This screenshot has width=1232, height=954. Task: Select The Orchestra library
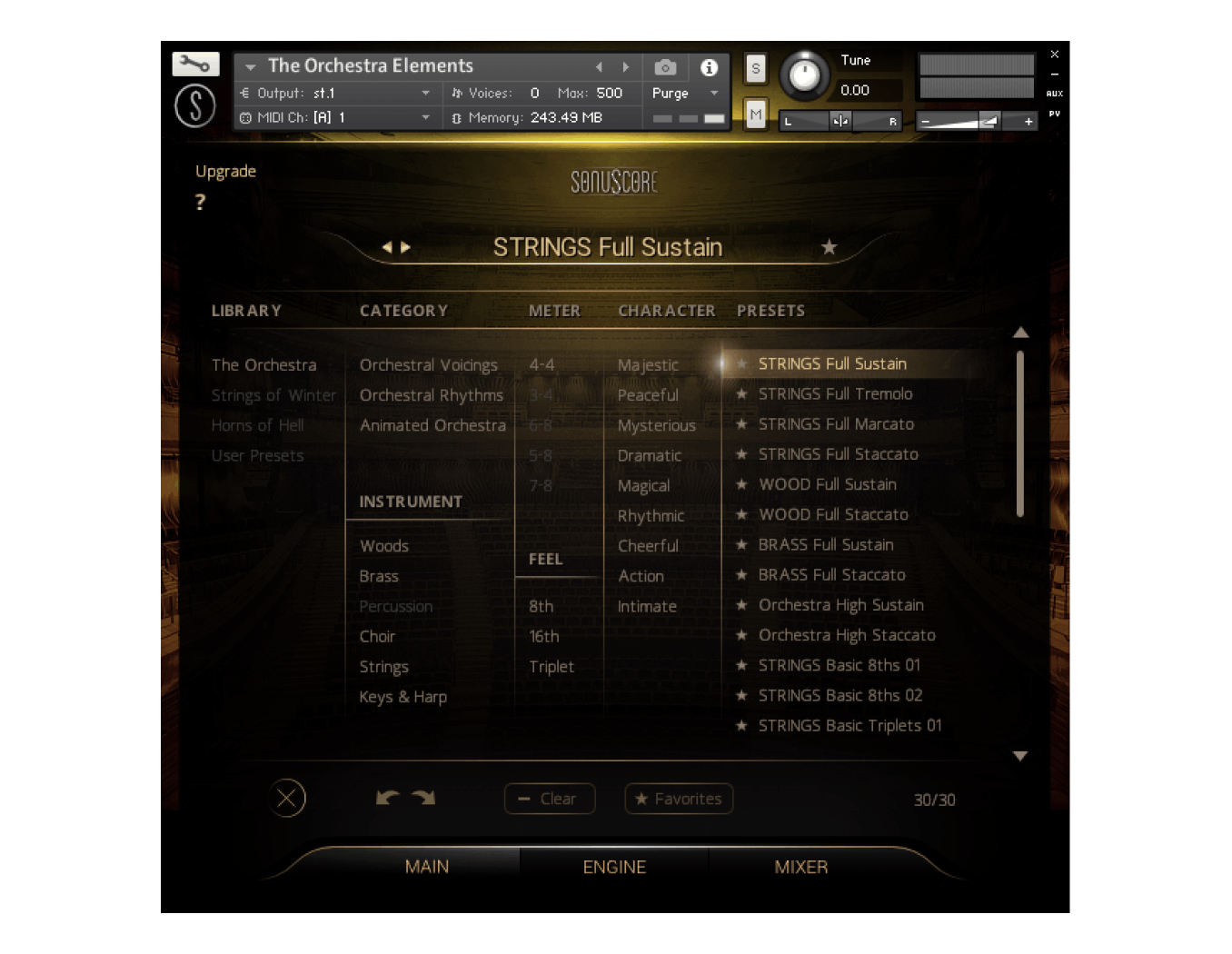click(263, 364)
